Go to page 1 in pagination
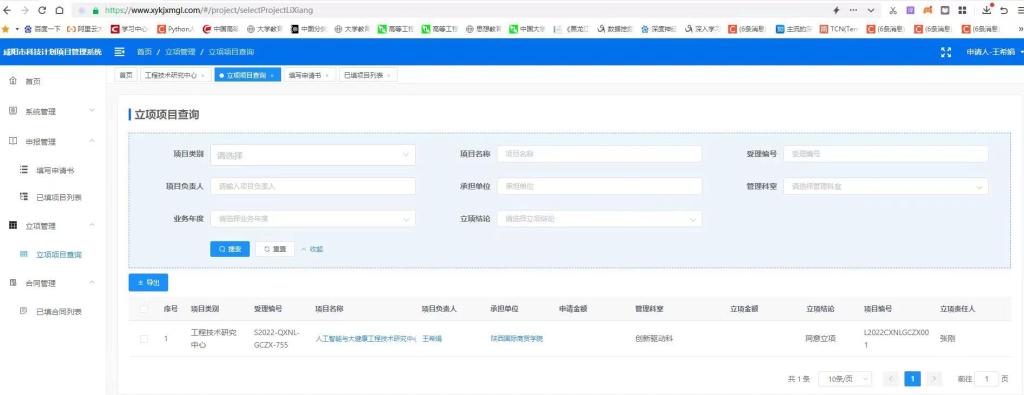Image resolution: width=1024 pixels, height=395 pixels. (x=912, y=379)
